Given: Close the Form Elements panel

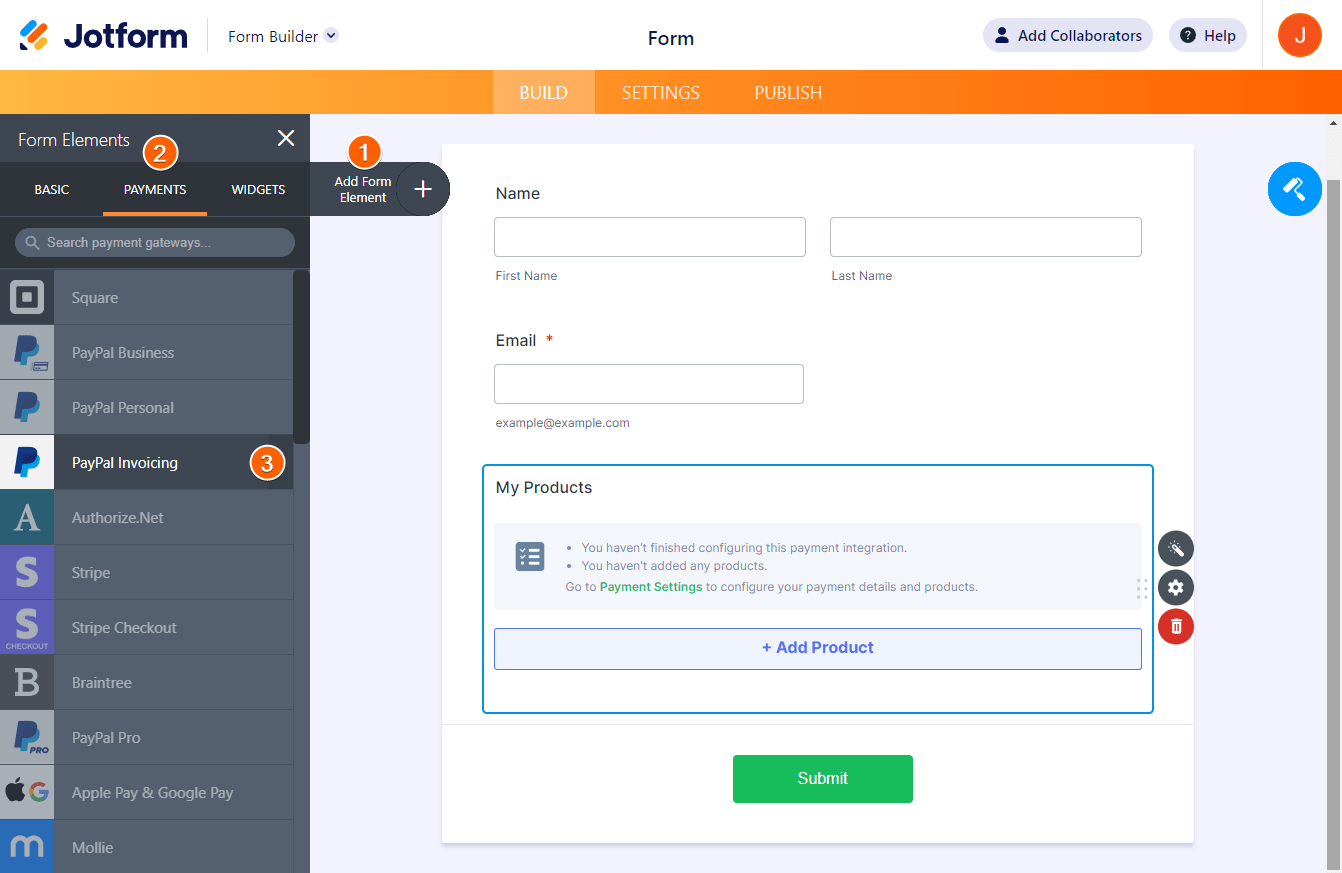Looking at the screenshot, I should (286, 138).
